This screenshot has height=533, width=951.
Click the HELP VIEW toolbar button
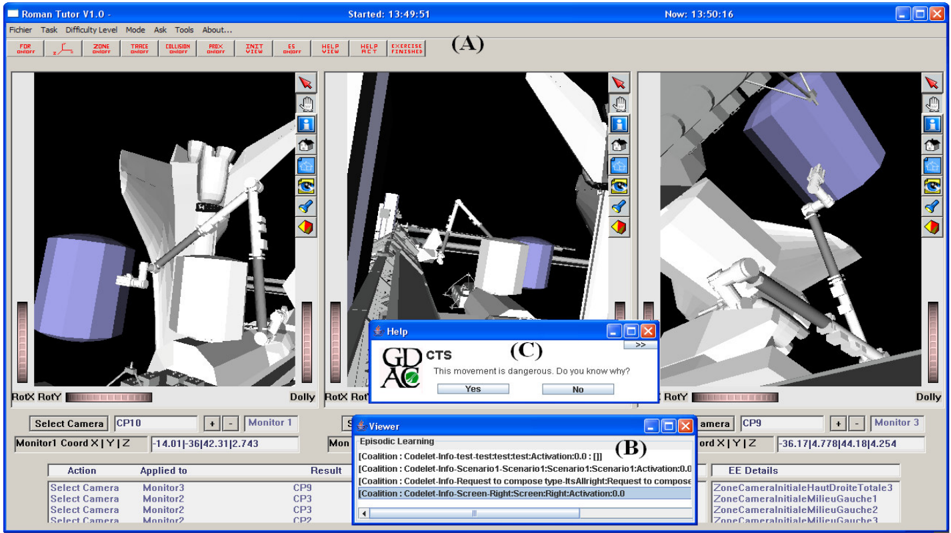click(x=330, y=49)
